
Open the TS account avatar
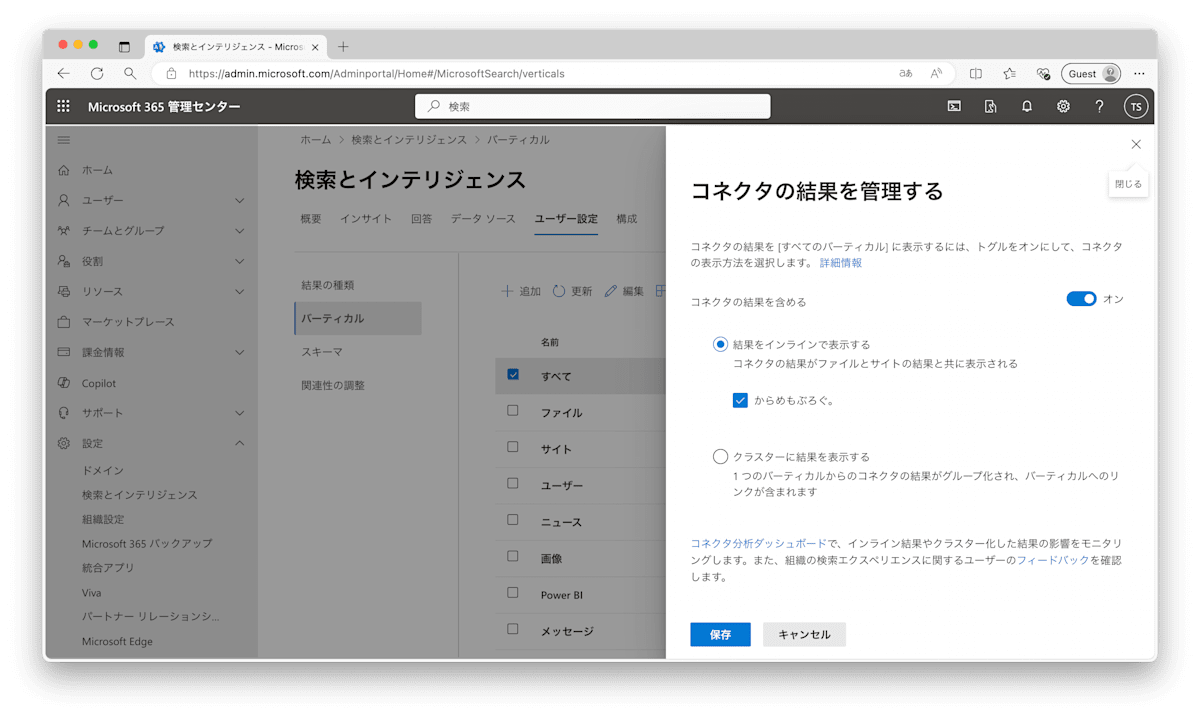1136,106
